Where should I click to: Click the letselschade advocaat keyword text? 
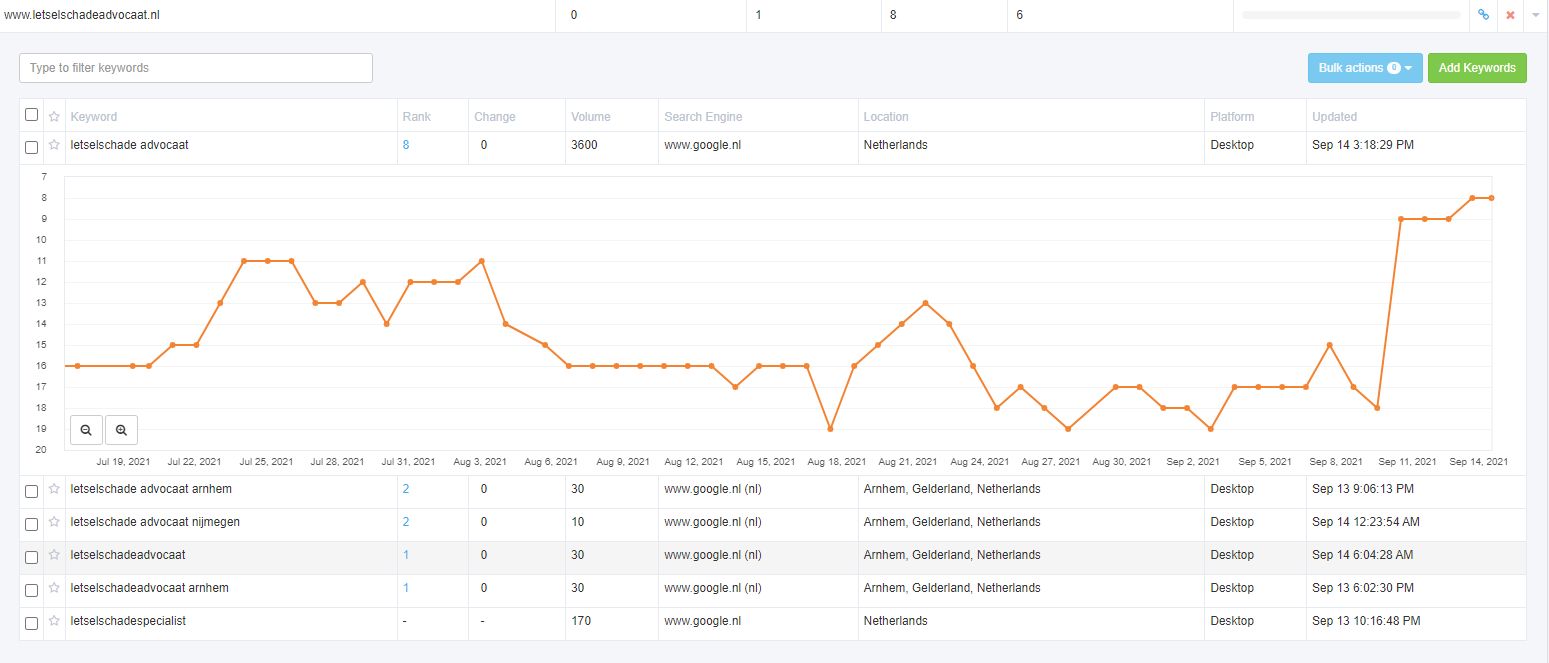click(x=130, y=145)
